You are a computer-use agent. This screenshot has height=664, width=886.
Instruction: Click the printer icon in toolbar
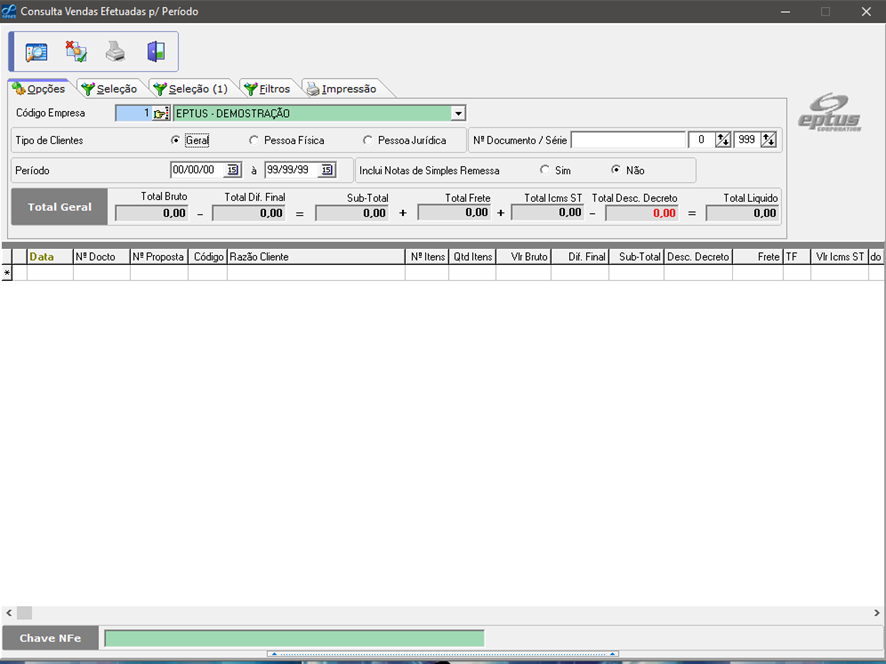click(x=116, y=52)
